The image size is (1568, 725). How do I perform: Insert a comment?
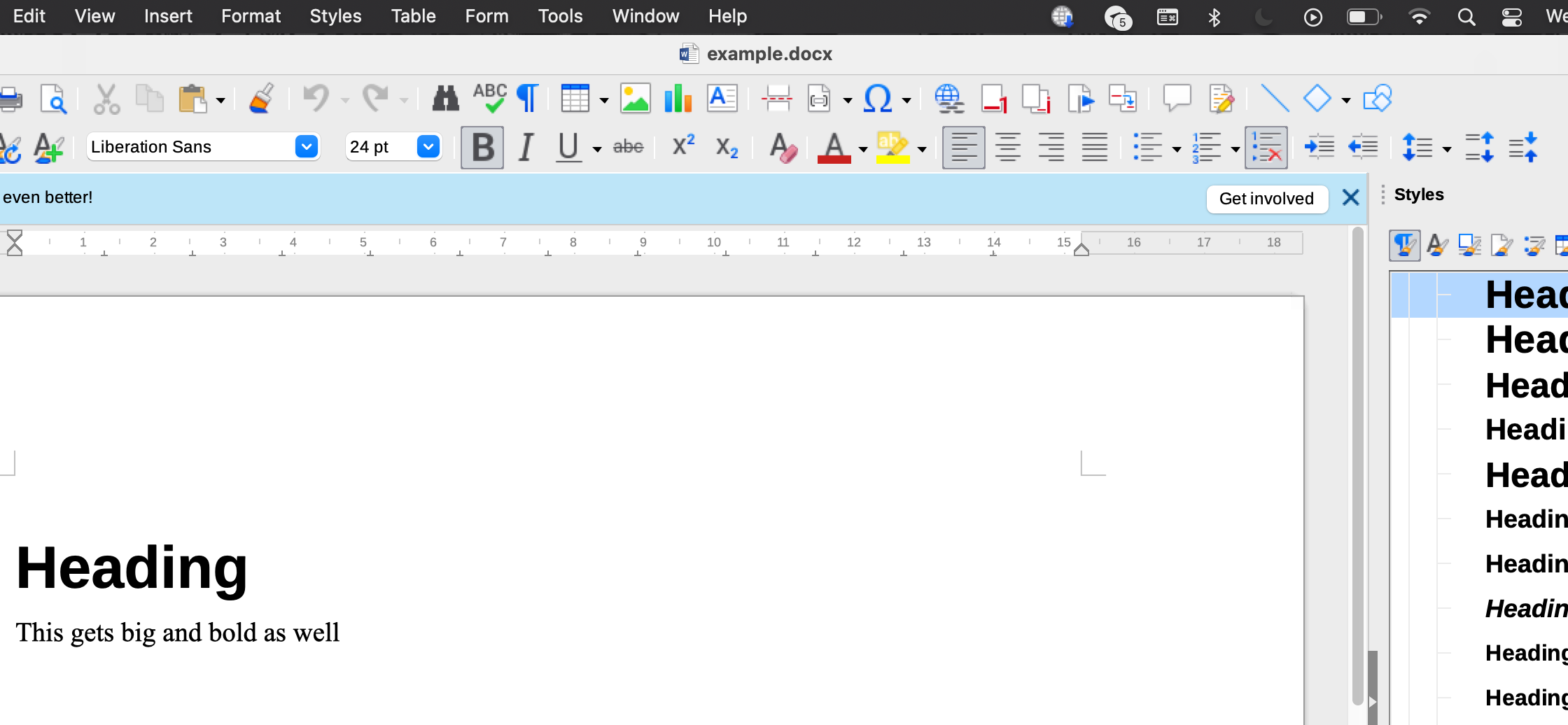1177,98
